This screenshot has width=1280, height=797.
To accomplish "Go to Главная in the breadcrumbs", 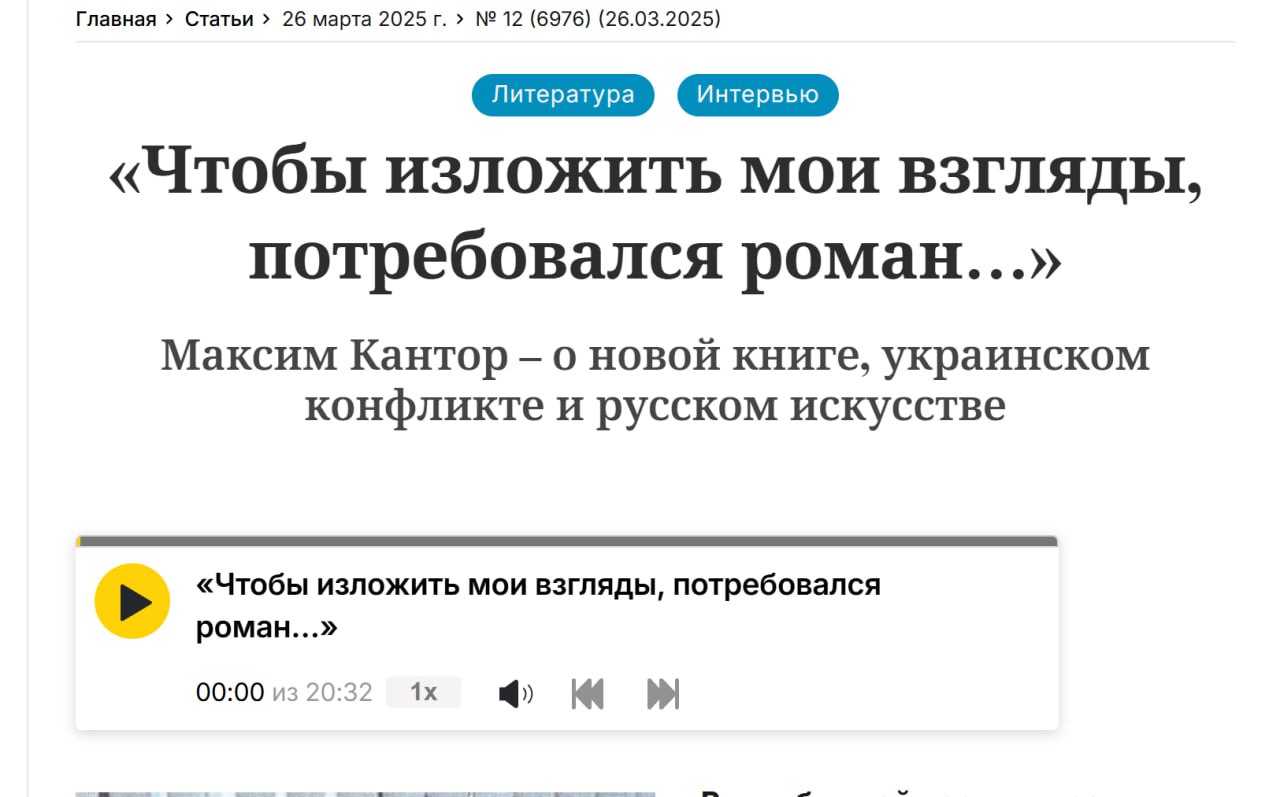I will (x=116, y=19).
